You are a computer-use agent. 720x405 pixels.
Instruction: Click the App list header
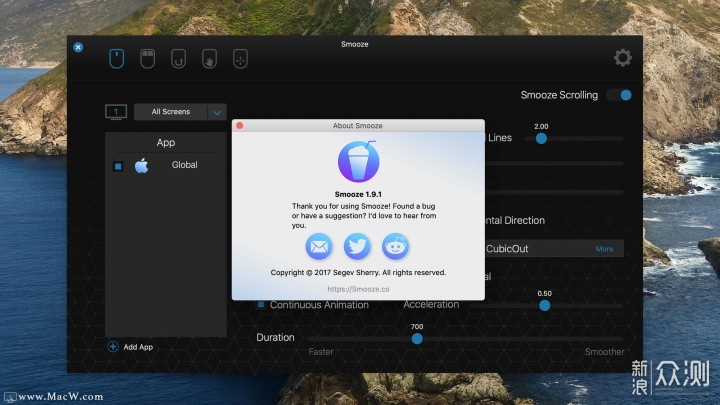point(166,142)
